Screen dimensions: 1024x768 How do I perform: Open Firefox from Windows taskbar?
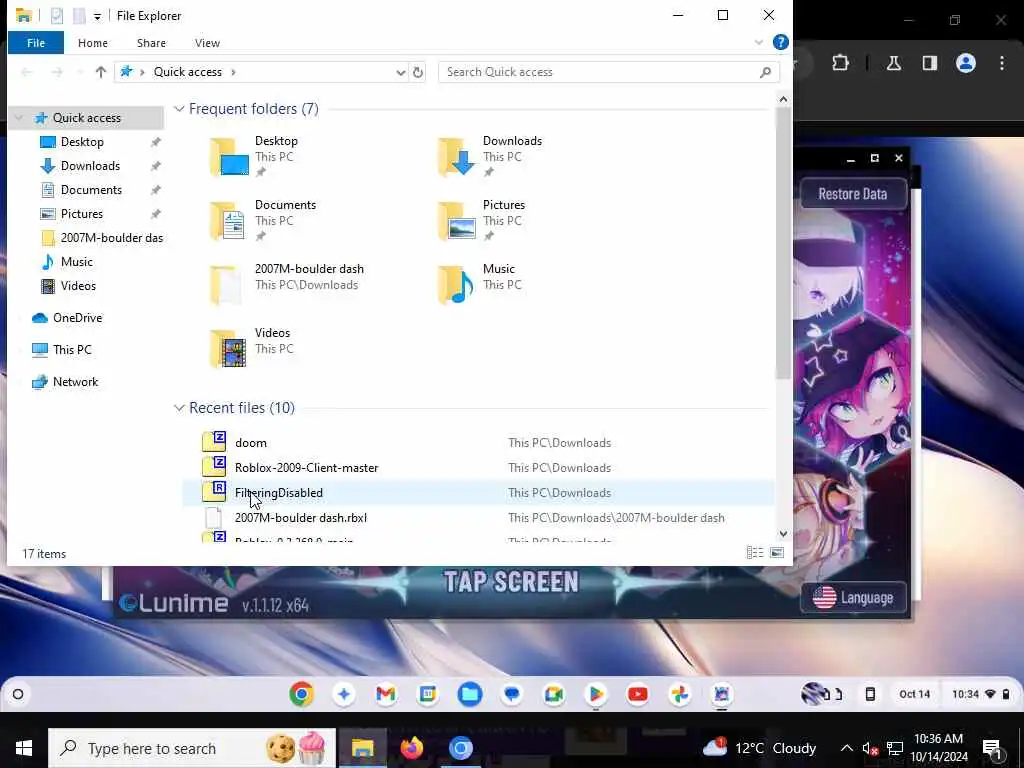[411, 748]
